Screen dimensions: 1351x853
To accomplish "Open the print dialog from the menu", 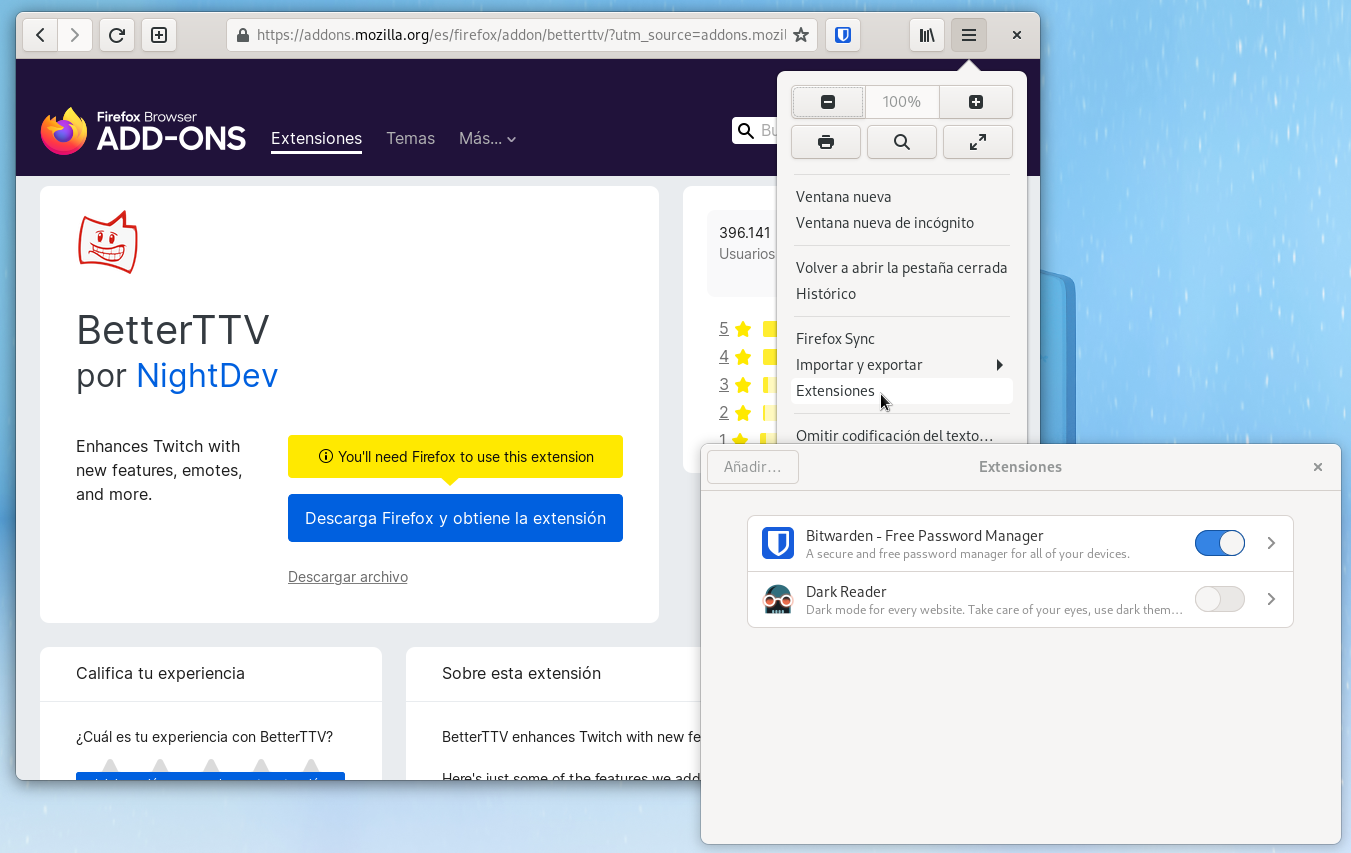I will pyautogui.click(x=825, y=142).
